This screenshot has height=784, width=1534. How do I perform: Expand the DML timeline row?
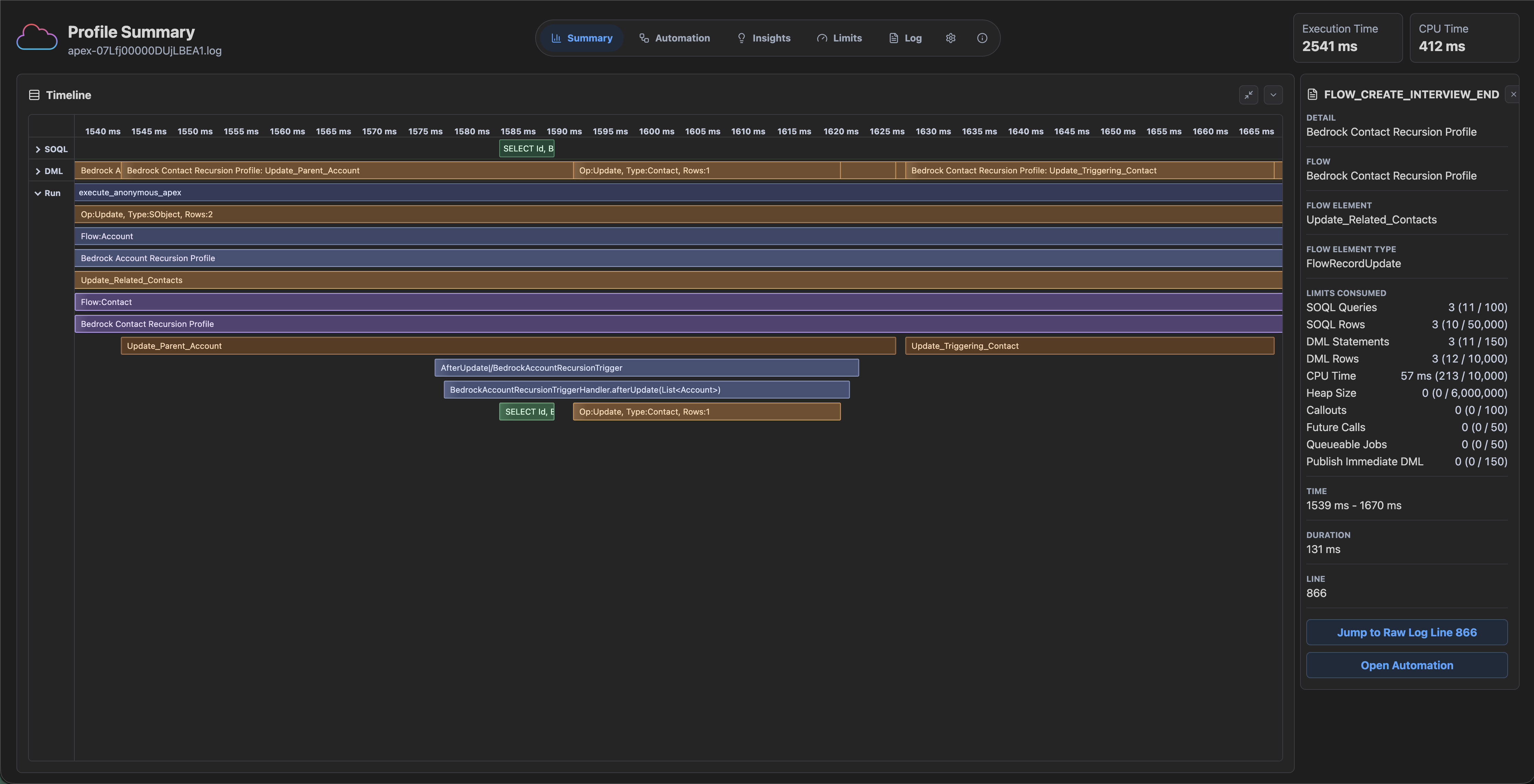38,171
